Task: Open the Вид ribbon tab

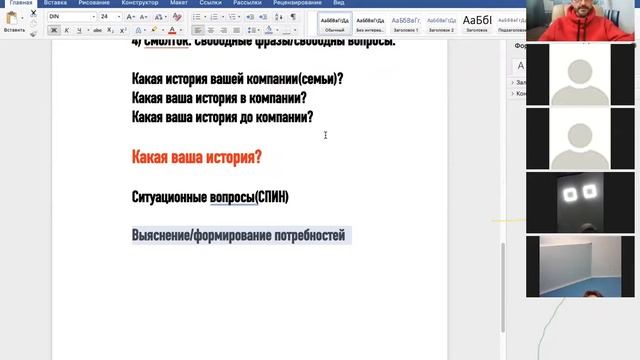Action: 338,3
